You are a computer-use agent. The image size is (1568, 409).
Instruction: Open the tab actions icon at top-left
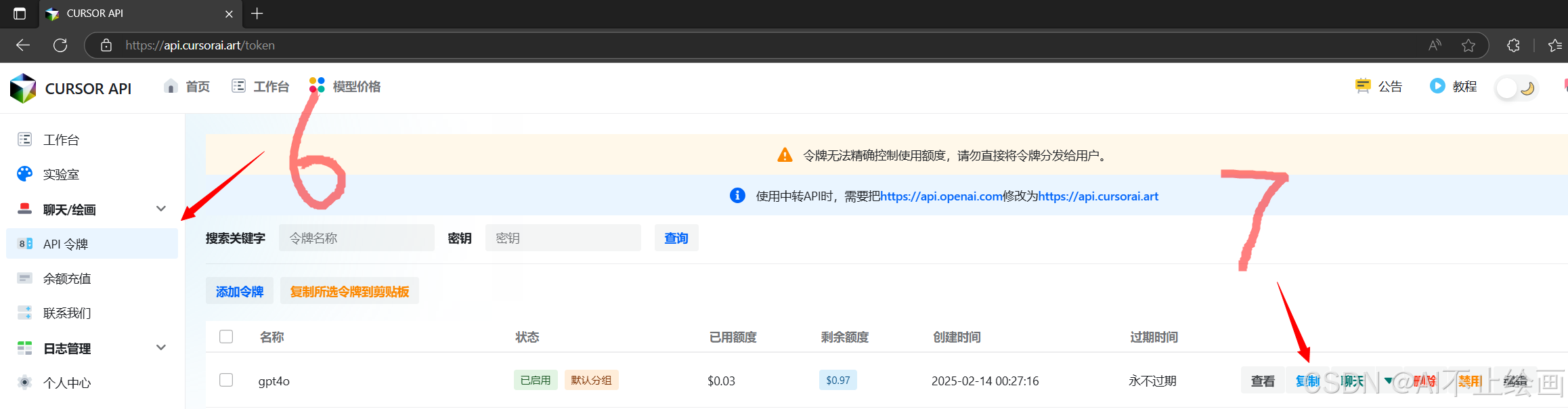click(x=20, y=14)
